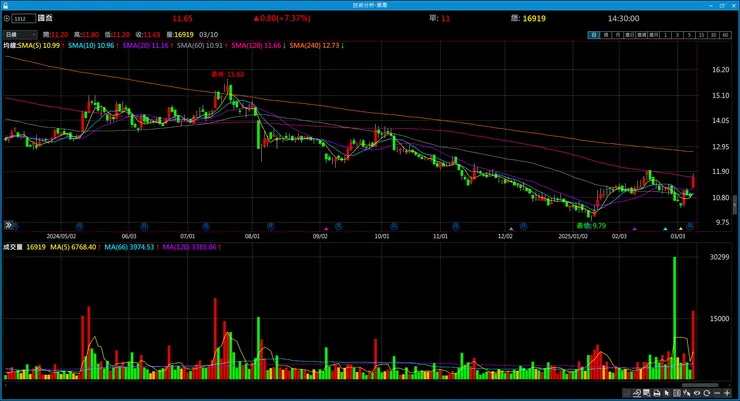Click the minus zoom-out icon in bottom toolbar
The width and height of the screenshot is (740, 401).
717,393
